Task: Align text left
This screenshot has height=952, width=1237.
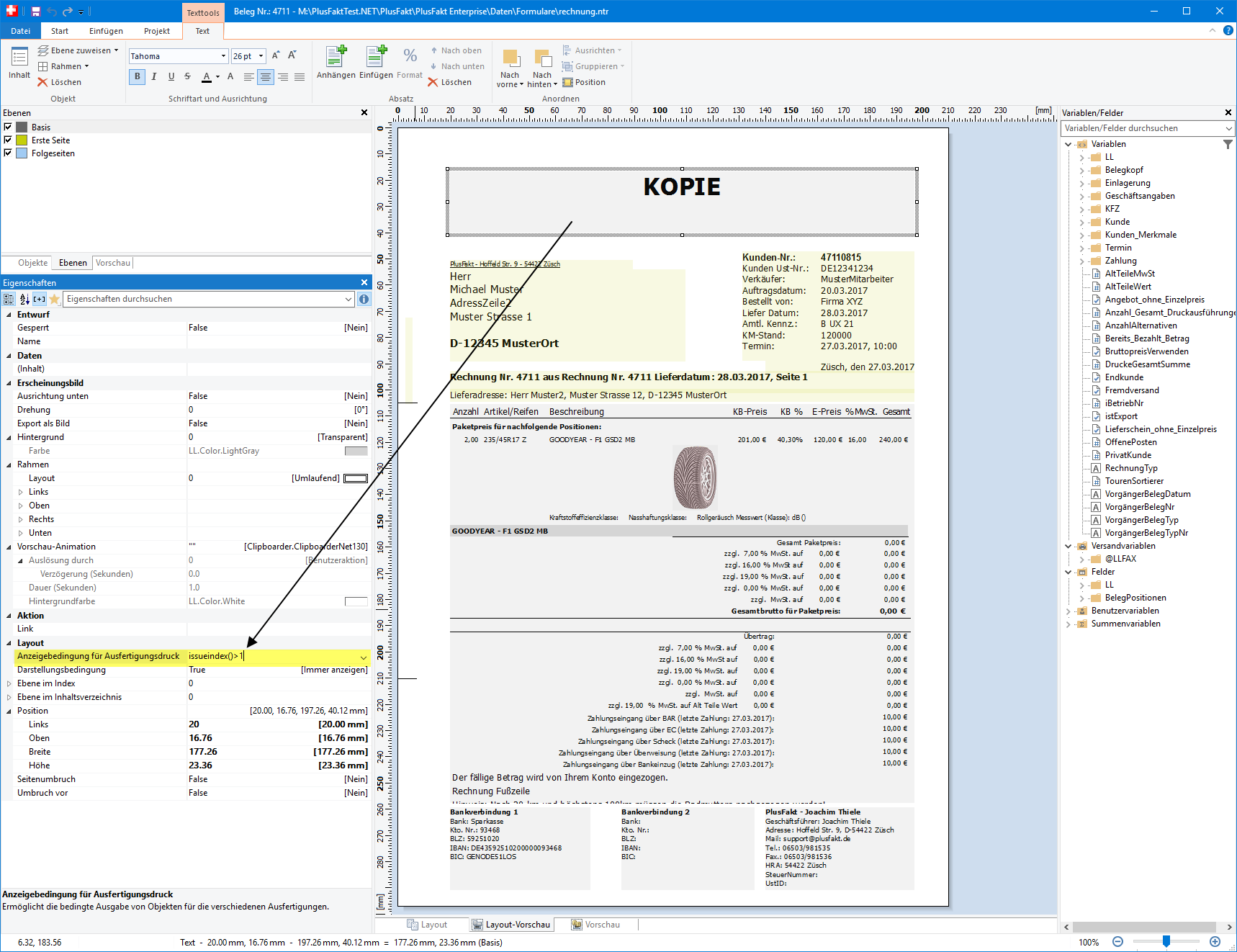Action: point(248,76)
